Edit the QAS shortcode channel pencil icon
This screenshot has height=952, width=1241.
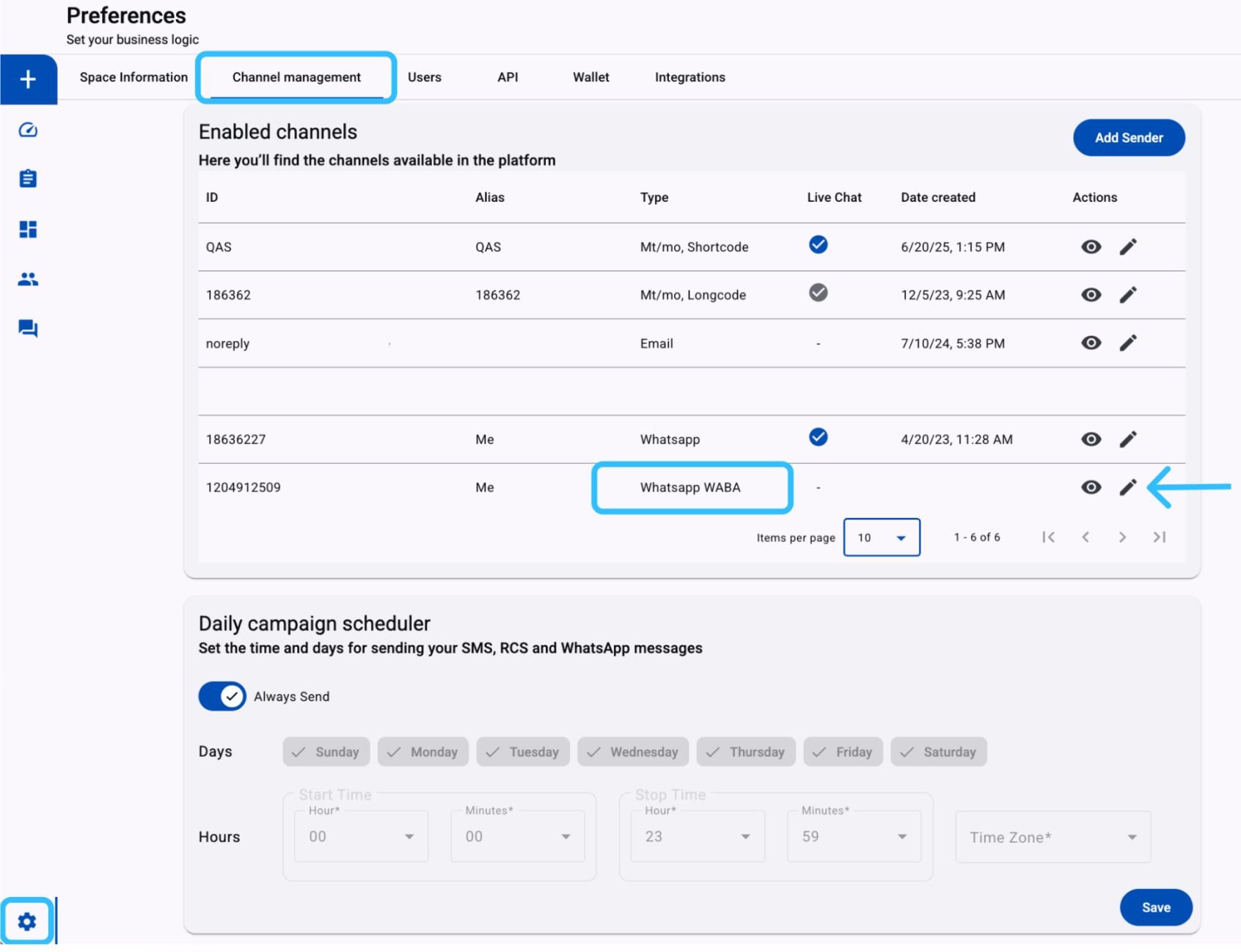(x=1128, y=246)
